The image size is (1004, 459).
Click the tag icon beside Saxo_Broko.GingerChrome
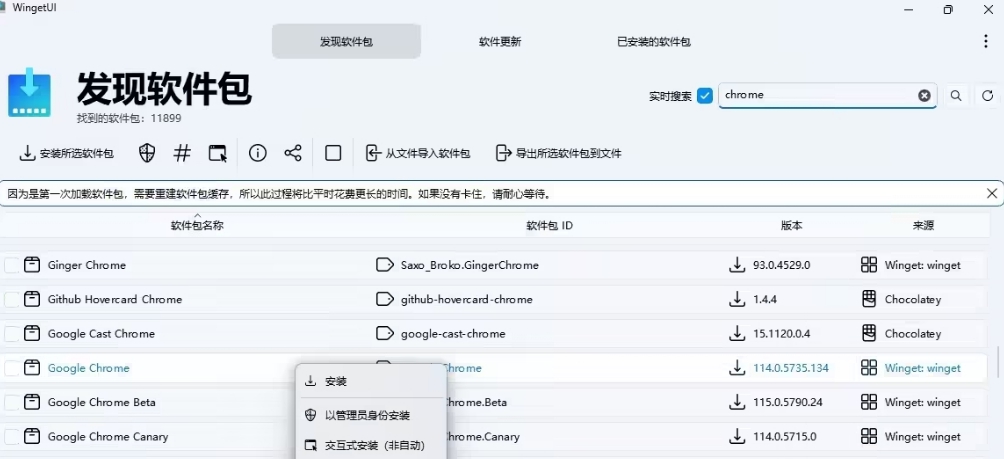click(384, 265)
